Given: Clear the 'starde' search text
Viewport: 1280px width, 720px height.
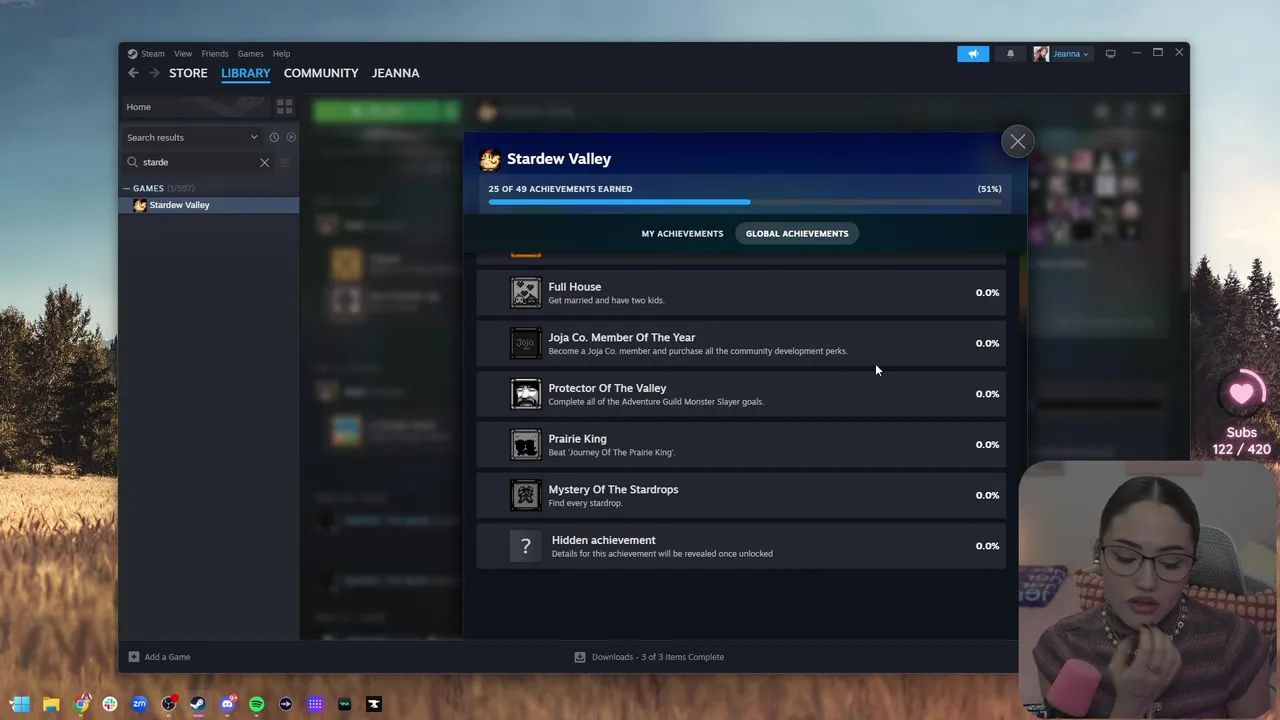Looking at the screenshot, I should [264, 162].
